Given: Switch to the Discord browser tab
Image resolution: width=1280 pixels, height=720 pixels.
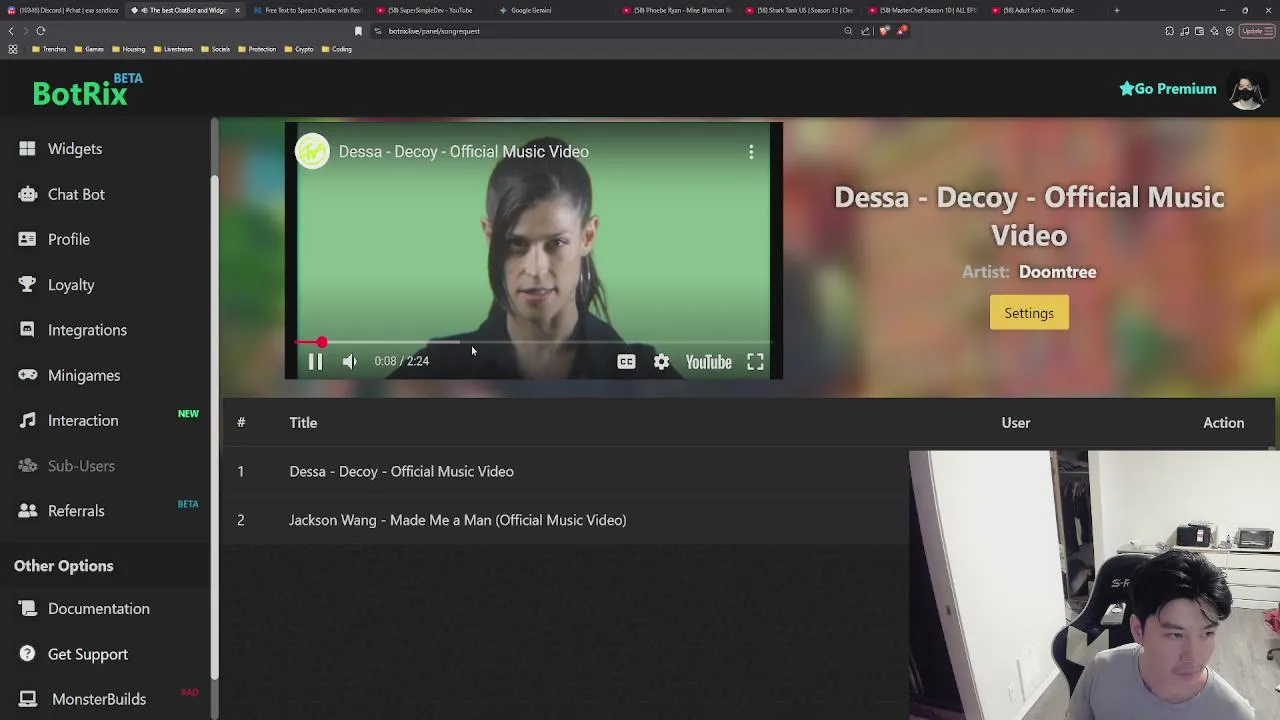Looking at the screenshot, I should tap(62, 10).
